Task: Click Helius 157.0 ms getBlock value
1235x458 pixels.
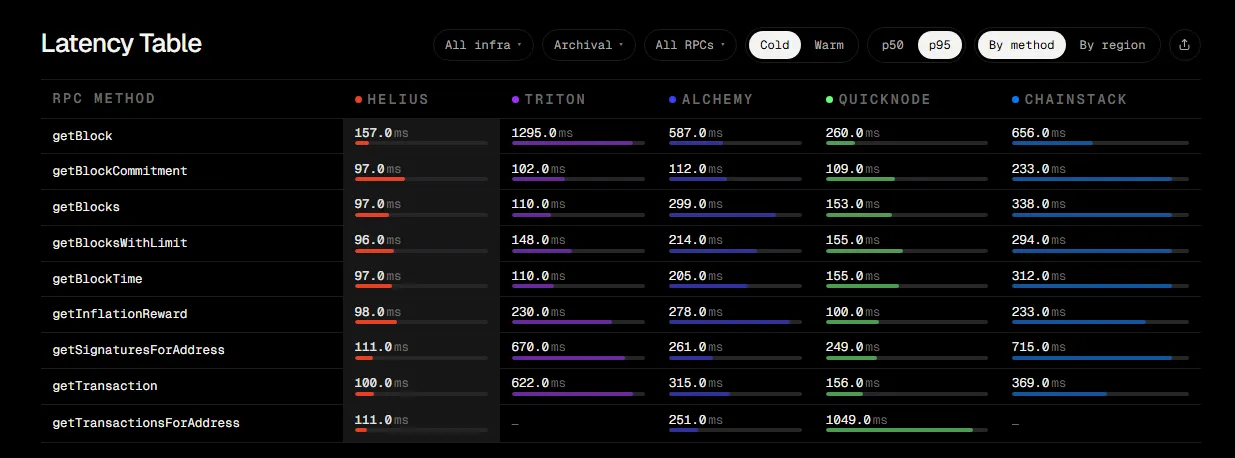Action: pos(381,132)
